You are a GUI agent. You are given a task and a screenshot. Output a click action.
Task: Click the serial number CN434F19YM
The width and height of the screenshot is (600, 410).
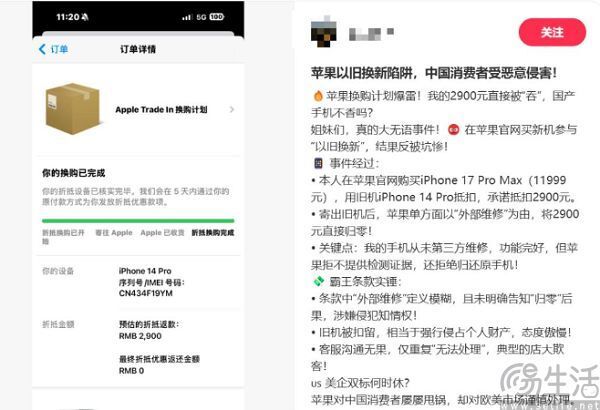146,293
